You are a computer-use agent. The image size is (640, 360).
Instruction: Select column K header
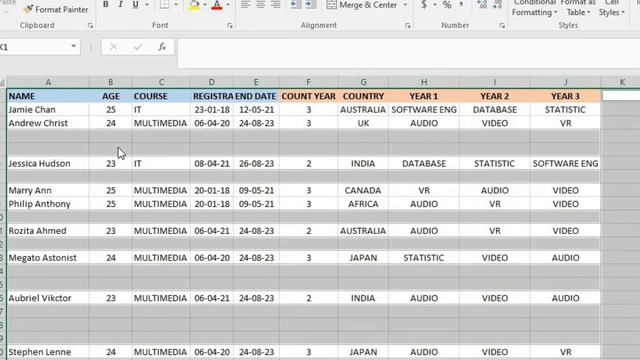point(622,82)
